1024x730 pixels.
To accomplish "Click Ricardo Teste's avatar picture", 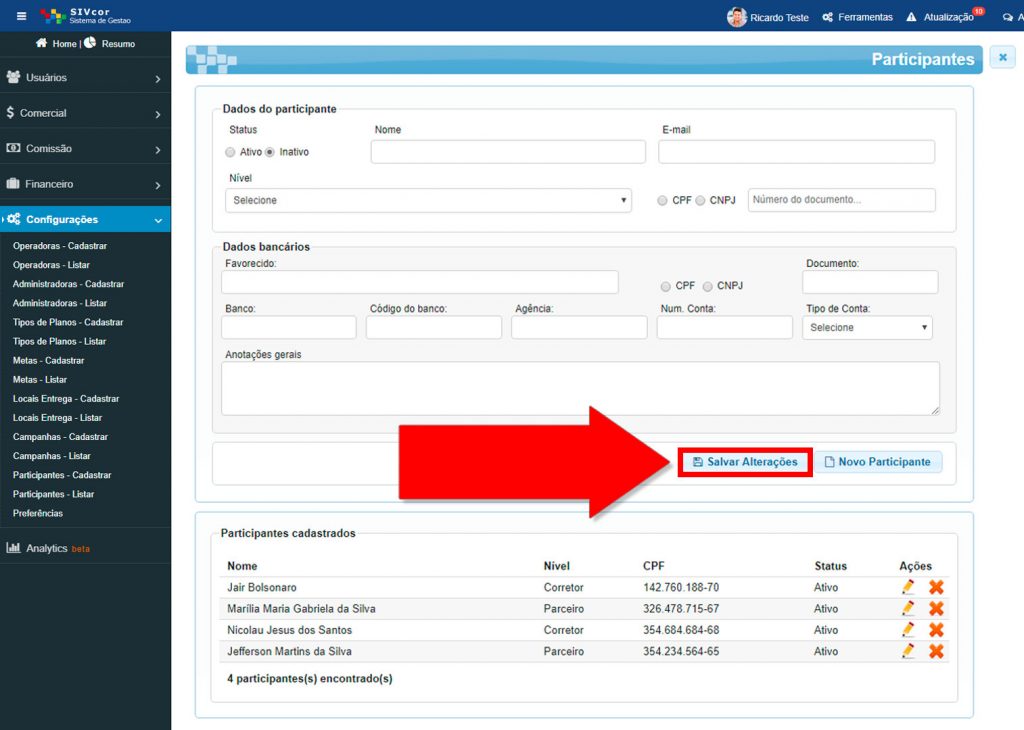I will pos(737,17).
